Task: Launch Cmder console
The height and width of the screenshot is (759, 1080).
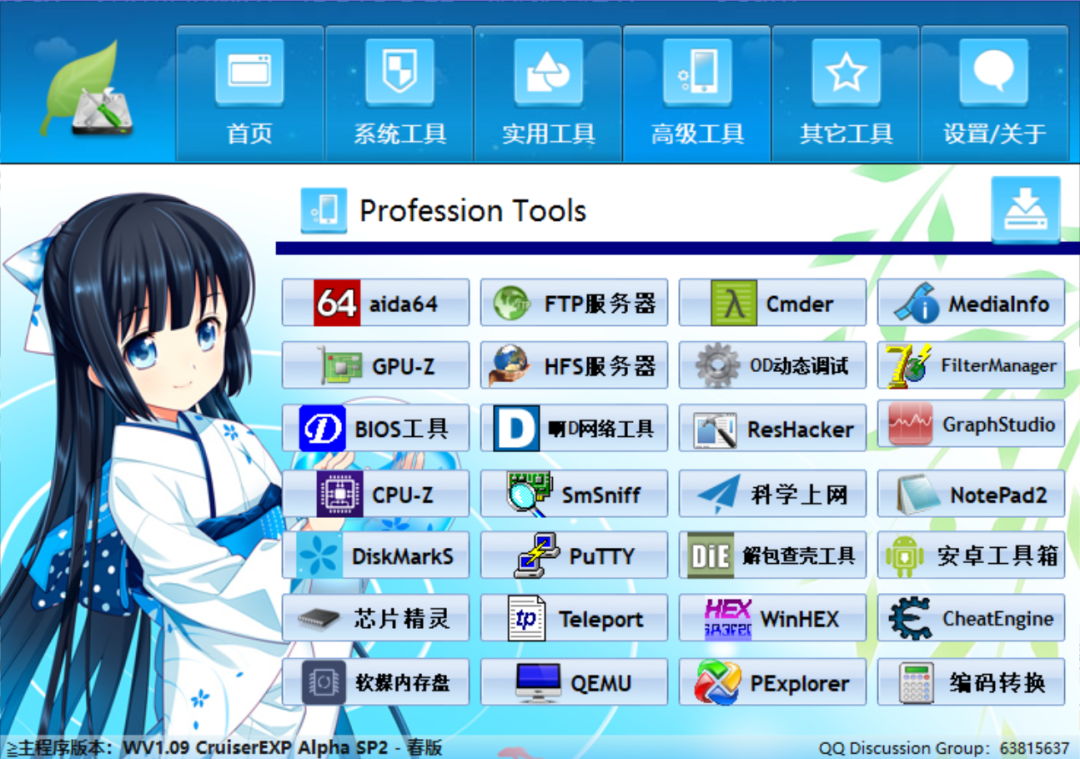Action: click(x=772, y=302)
